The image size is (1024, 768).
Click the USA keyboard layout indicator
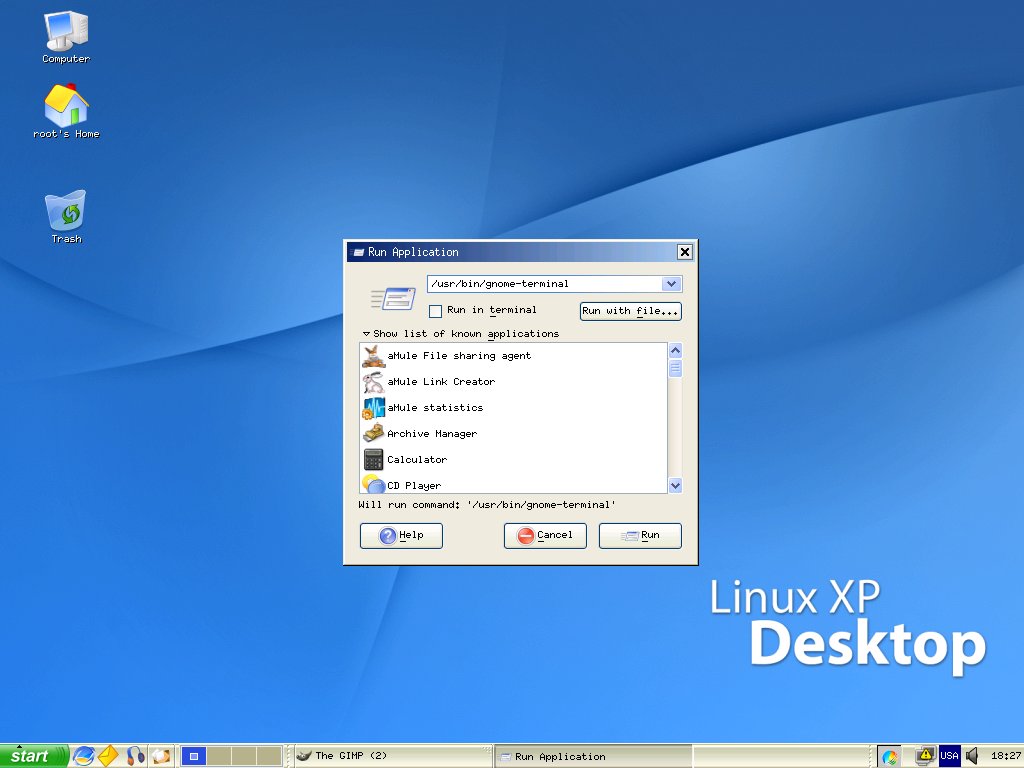point(949,756)
